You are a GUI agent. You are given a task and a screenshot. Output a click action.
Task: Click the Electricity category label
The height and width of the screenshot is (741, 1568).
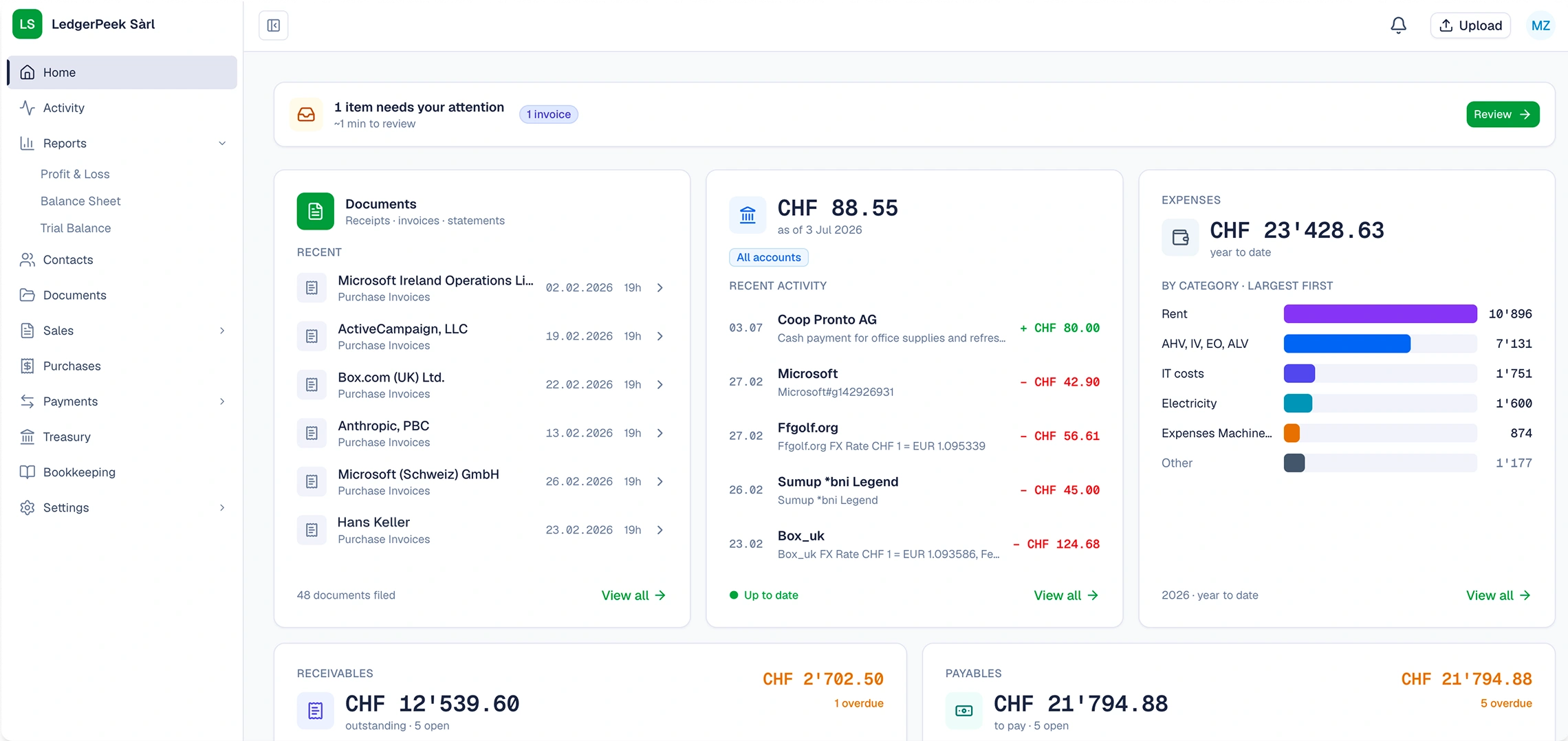click(x=1189, y=403)
